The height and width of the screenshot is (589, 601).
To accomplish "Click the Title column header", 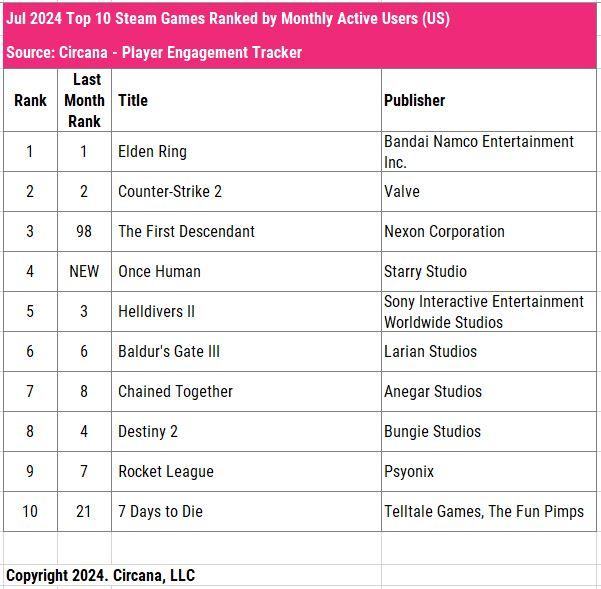I will (x=133, y=100).
